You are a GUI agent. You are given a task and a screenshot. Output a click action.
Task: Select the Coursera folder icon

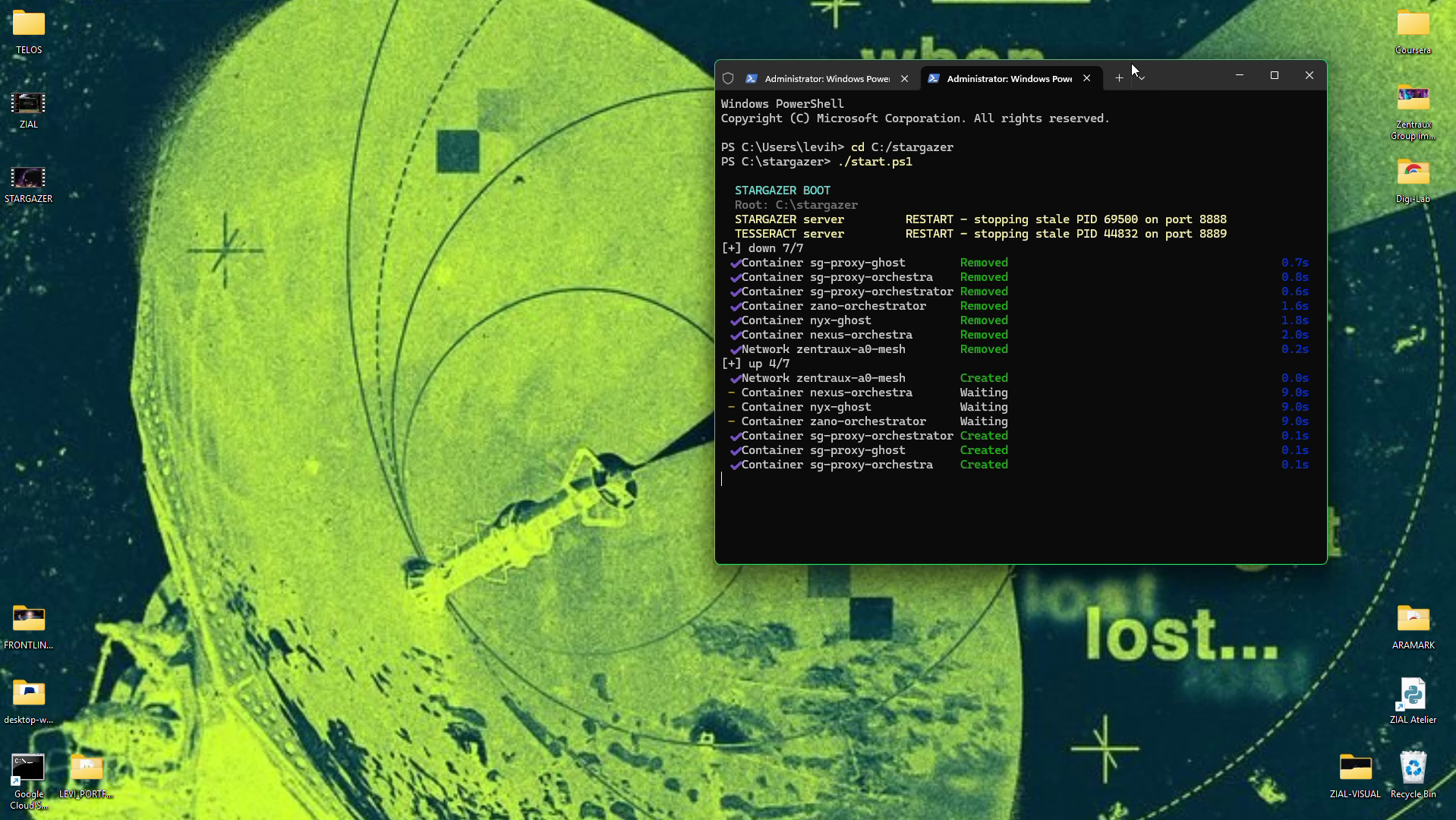[1413, 31]
